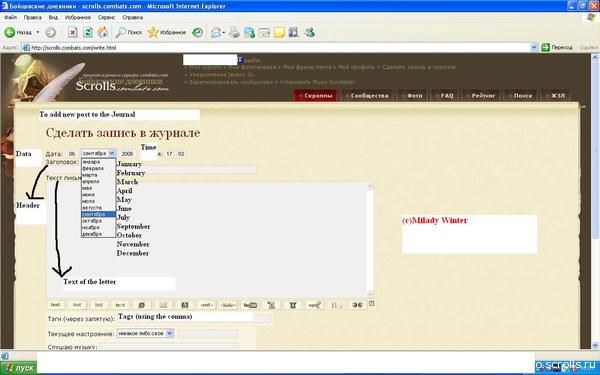Select мая in month list
This screenshot has width=600, height=375.
(98, 188)
